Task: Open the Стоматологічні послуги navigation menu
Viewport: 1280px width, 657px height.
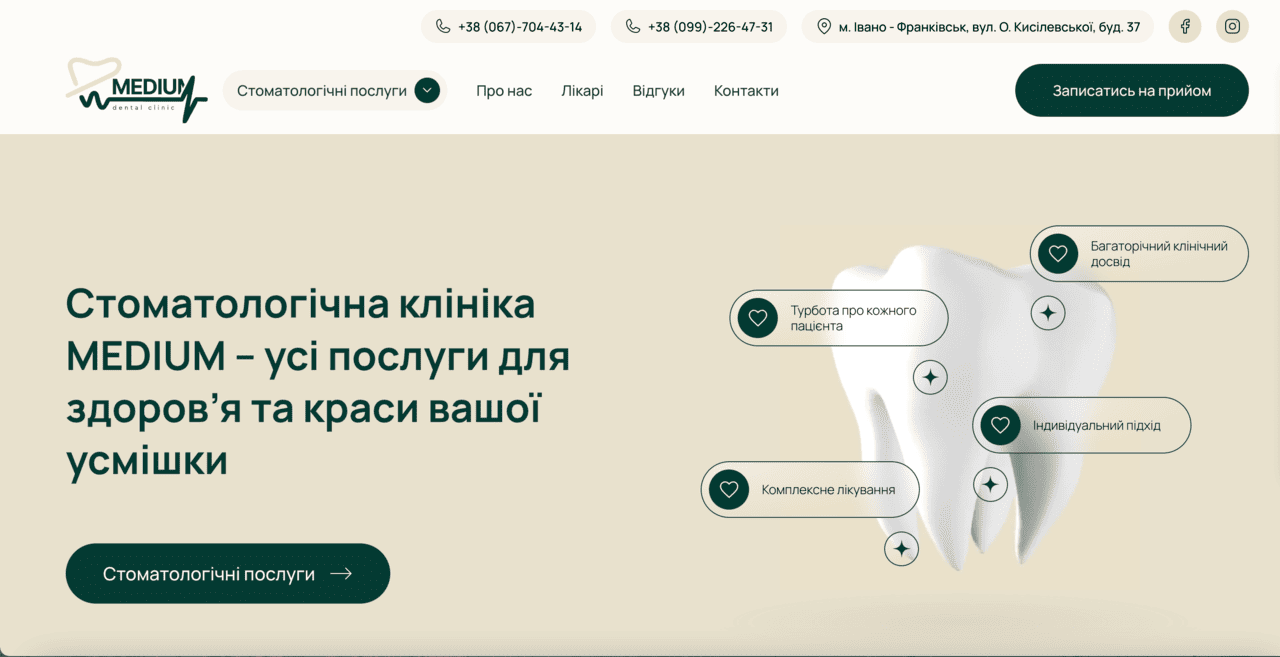Action: pos(334,90)
